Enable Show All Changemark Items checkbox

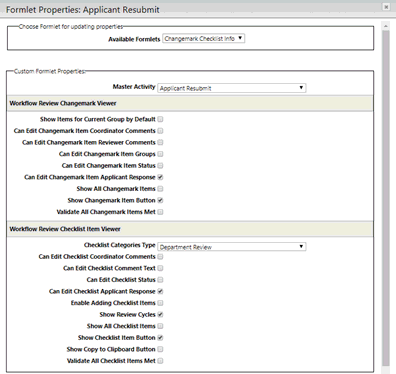pos(160,189)
